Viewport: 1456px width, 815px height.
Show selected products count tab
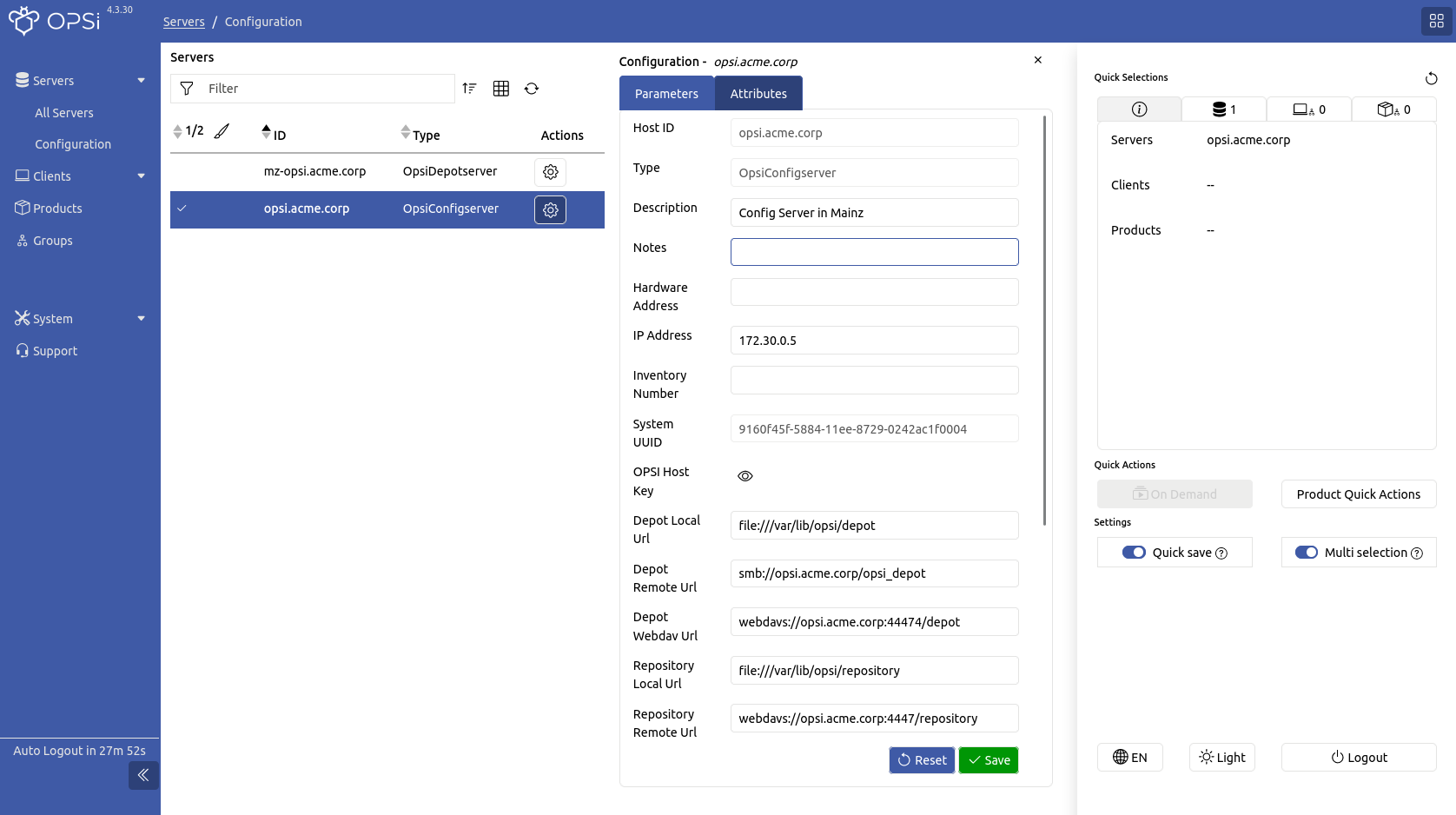coord(1394,109)
